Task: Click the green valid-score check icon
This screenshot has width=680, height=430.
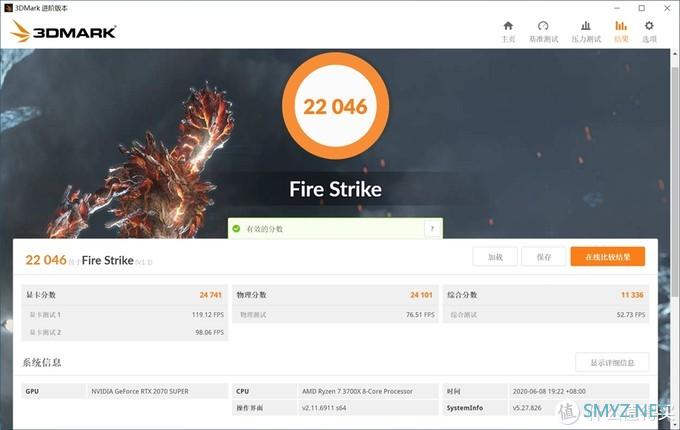Action: coord(236,228)
